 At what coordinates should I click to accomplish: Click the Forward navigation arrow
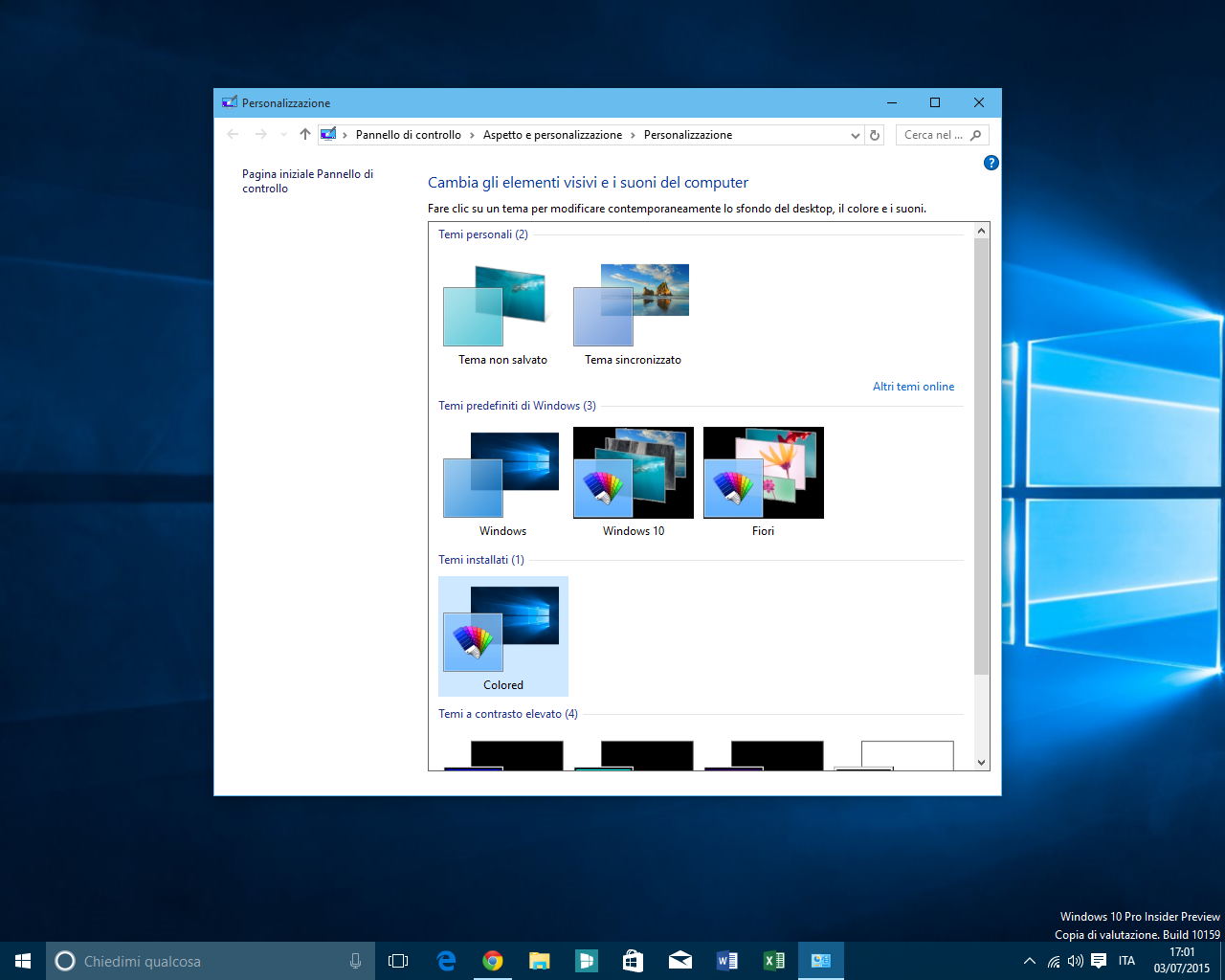[260, 134]
